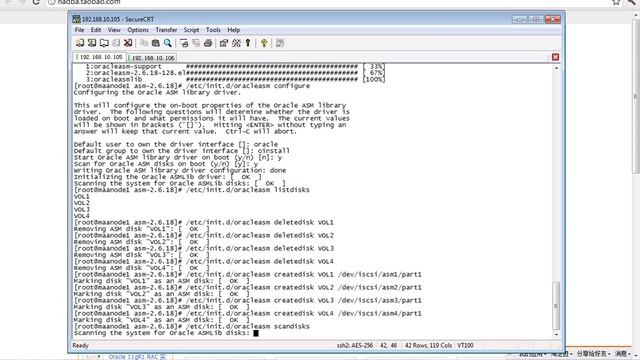The width and height of the screenshot is (640, 360).
Task: Click the VT100 status bar entry
Action: [x=465, y=345]
